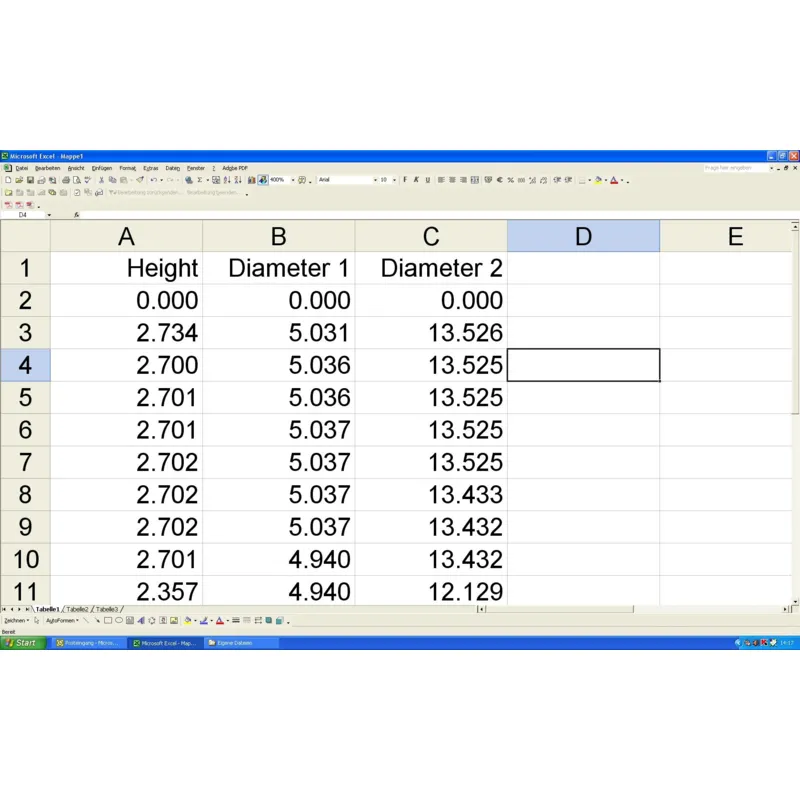Click the Cut scissors icon
Image resolution: width=800 pixels, height=800 pixels.
(101, 180)
